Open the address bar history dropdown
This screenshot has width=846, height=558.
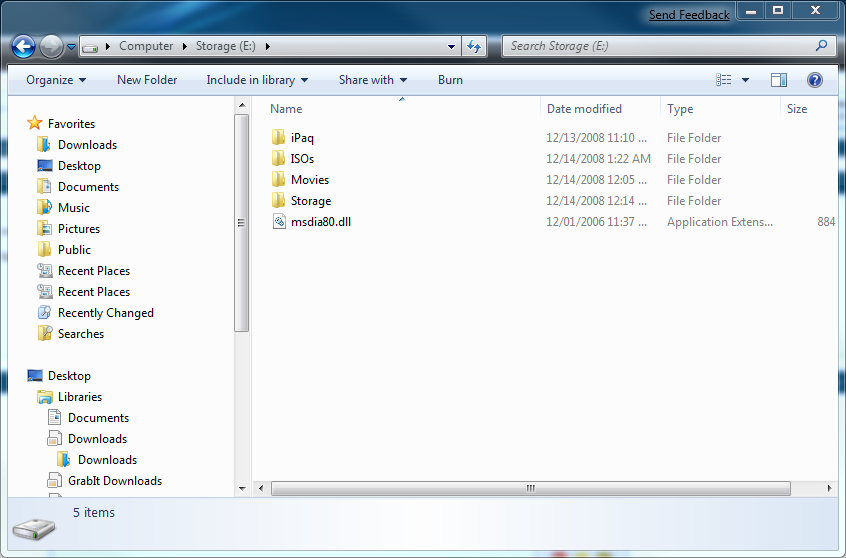[451, 47]
